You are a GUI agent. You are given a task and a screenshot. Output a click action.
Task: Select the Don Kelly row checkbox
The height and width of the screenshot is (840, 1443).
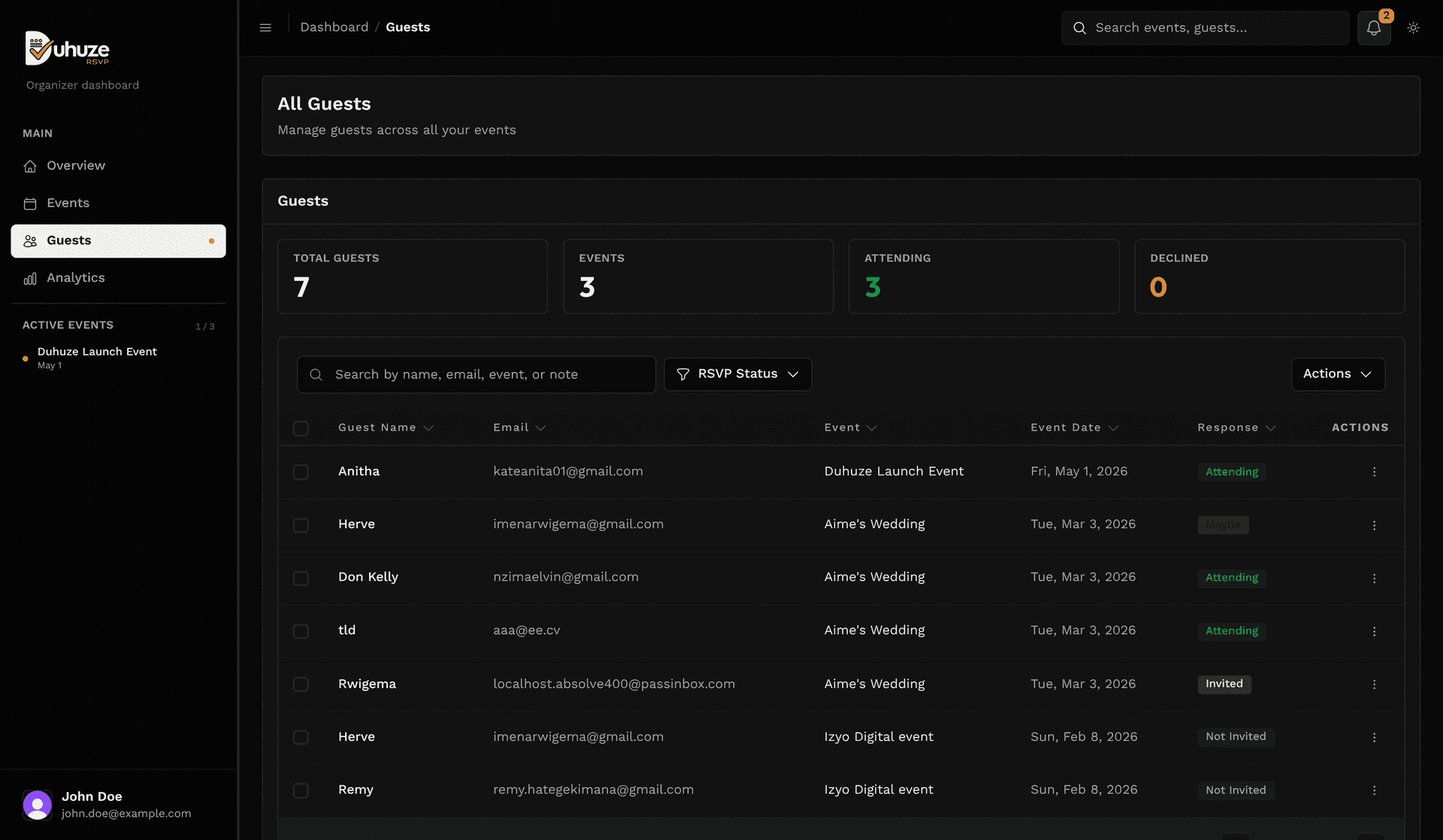click(x=301, y=579)
